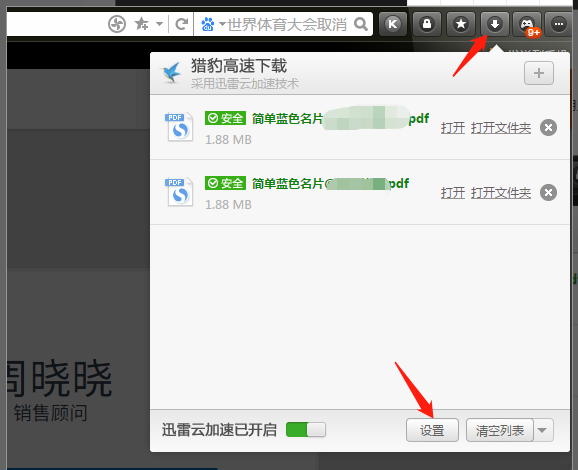Screen dimensions: 578x470
Task: Expand the 清空列表 dropdown arrow
Action: (x=542, y=430)
